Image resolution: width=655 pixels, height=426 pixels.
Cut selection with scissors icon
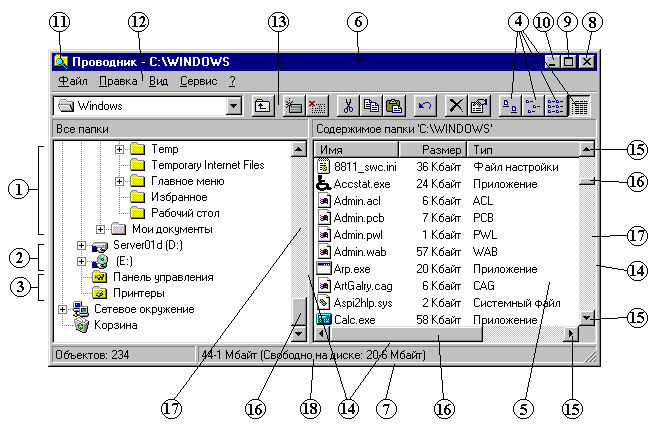point(348,106)
